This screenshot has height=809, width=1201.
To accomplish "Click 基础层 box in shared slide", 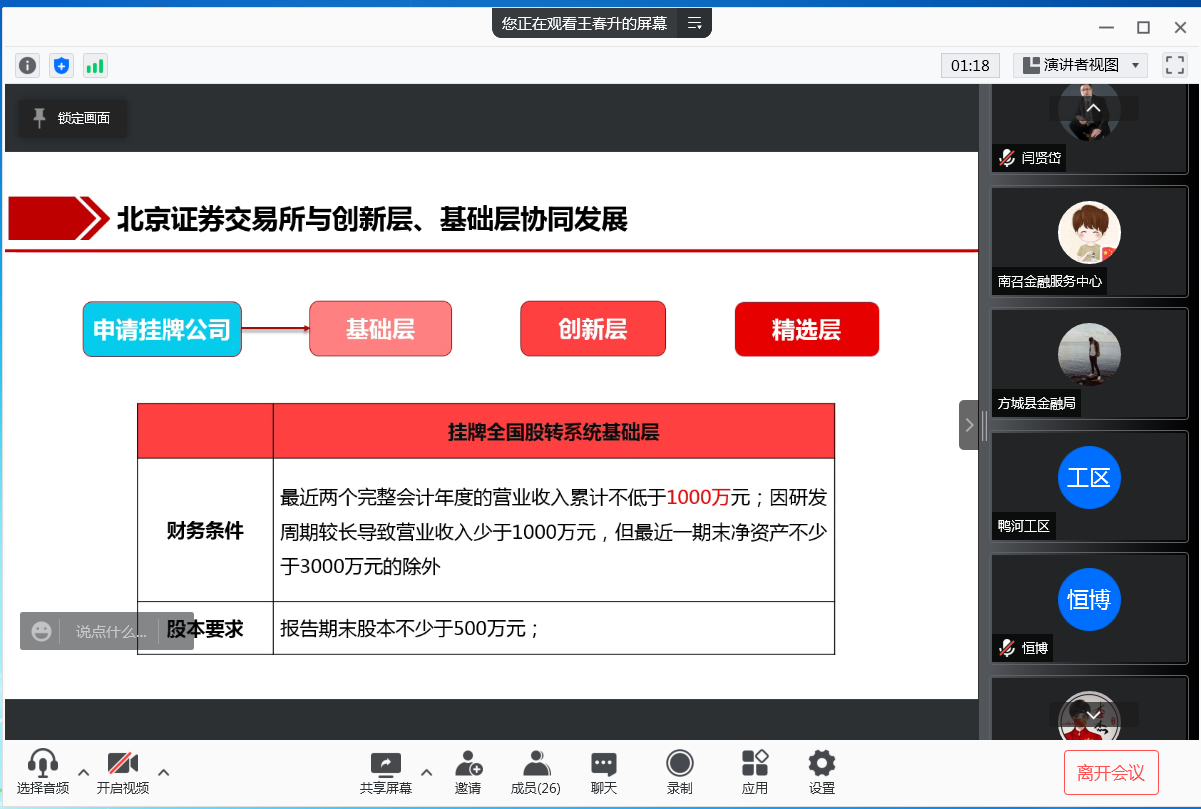I will 381,329.
